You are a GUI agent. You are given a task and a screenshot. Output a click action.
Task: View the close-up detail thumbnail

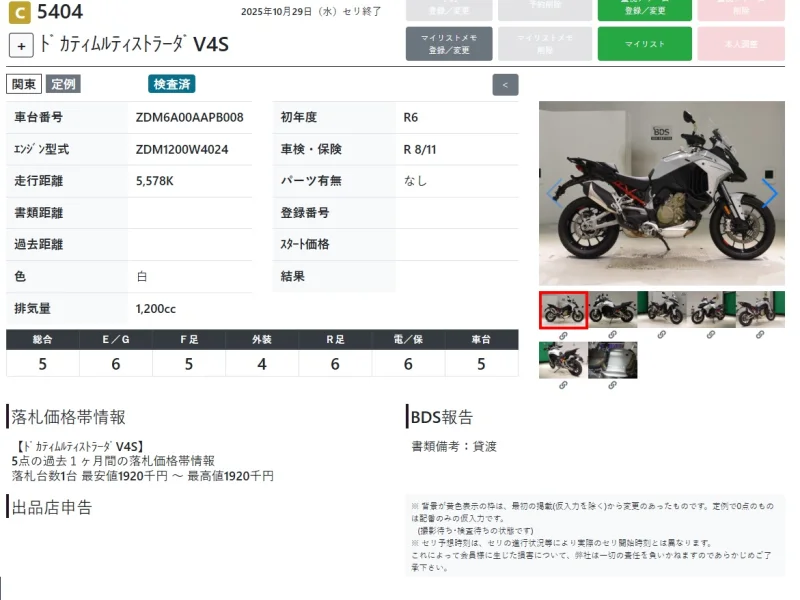pos(612,360)
